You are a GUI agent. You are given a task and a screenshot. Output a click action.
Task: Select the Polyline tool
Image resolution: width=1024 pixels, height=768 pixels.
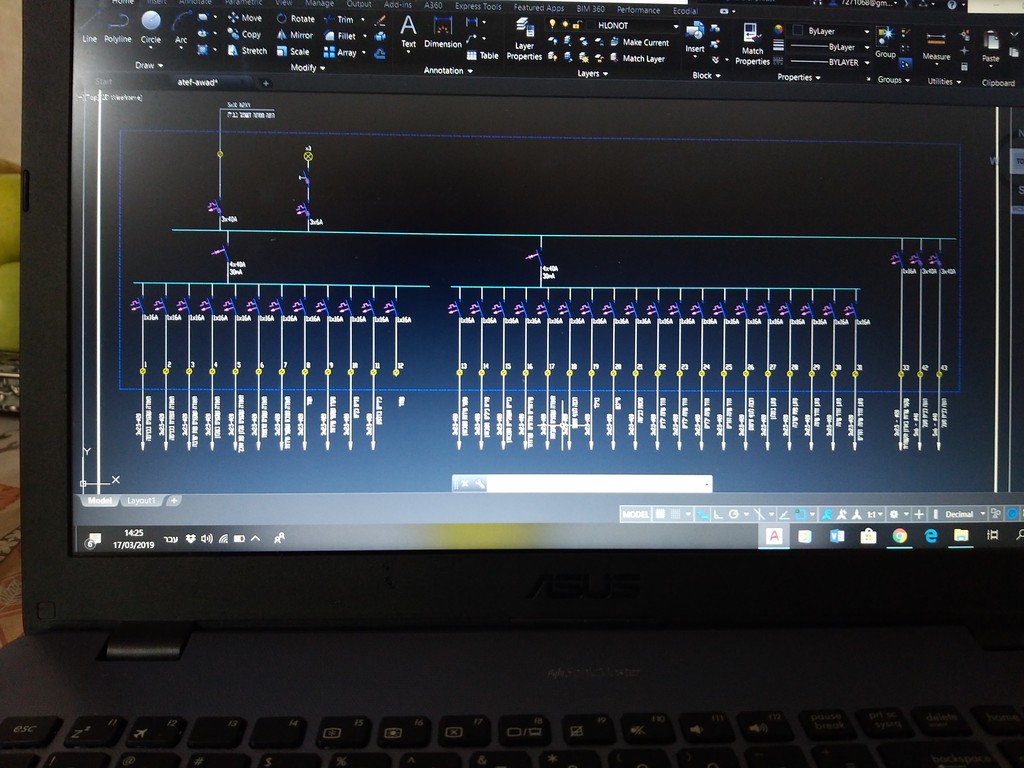point(118,30)
